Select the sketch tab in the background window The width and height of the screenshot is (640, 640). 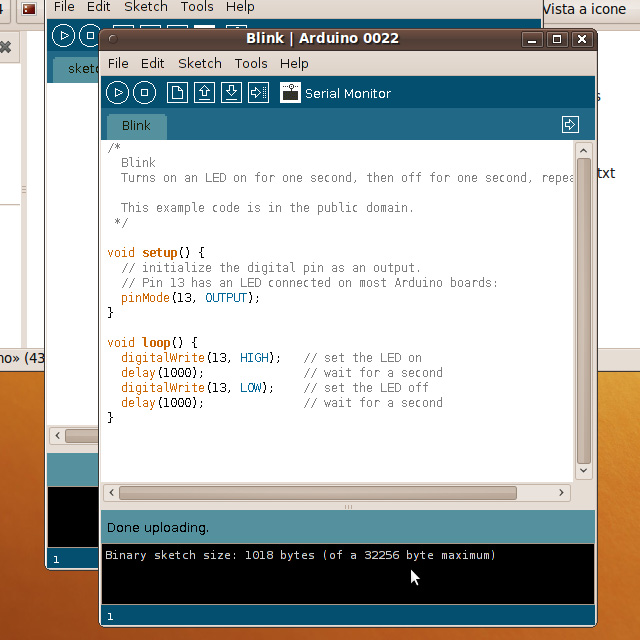(x=78, y=69)
